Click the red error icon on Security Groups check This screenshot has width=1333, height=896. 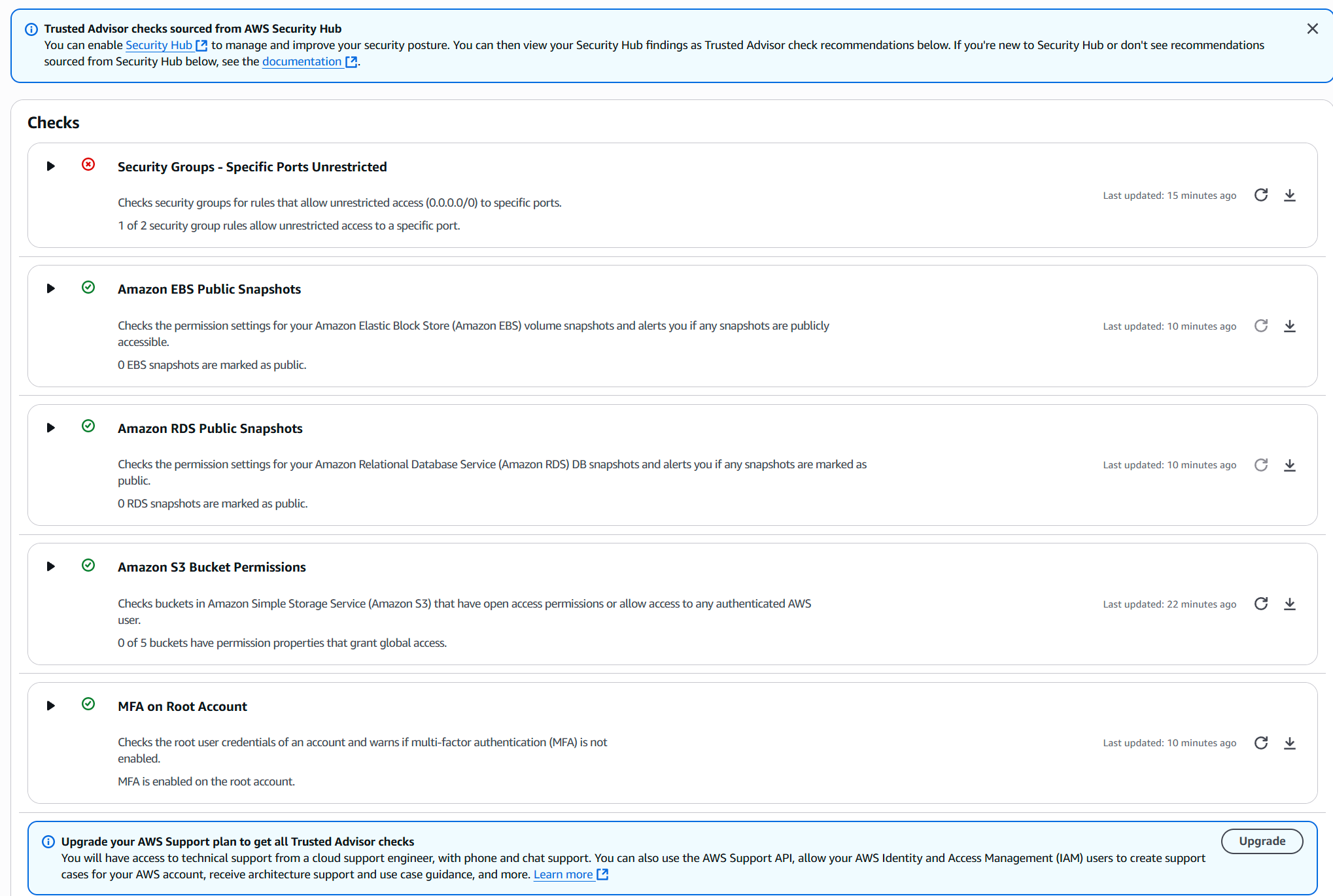(88, 165)
